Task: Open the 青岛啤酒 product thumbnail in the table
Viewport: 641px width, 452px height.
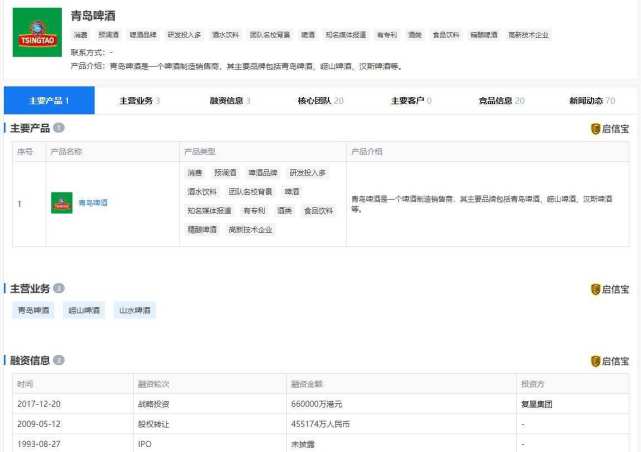Action: [x=62, y=203]
